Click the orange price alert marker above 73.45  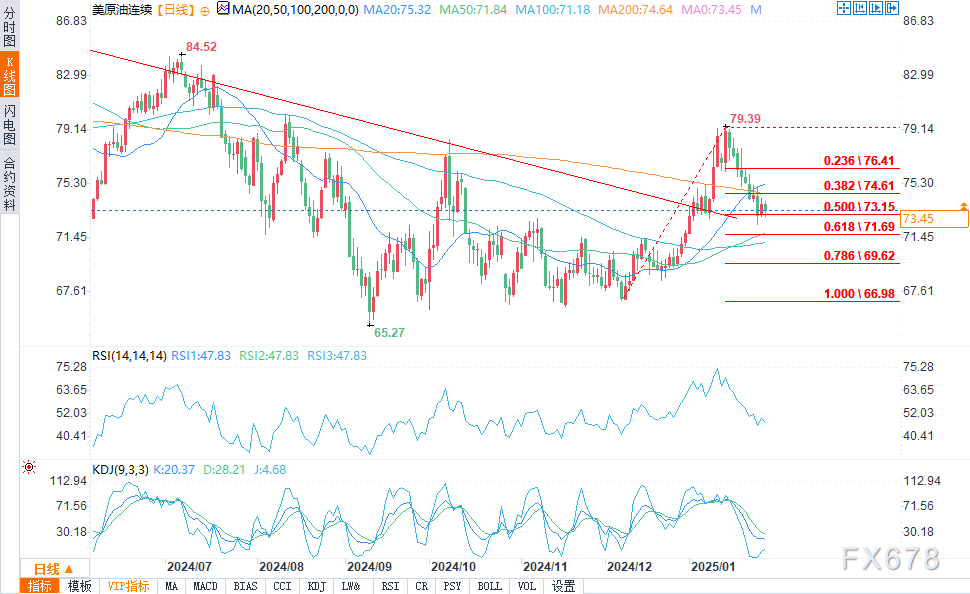[964, 205]
